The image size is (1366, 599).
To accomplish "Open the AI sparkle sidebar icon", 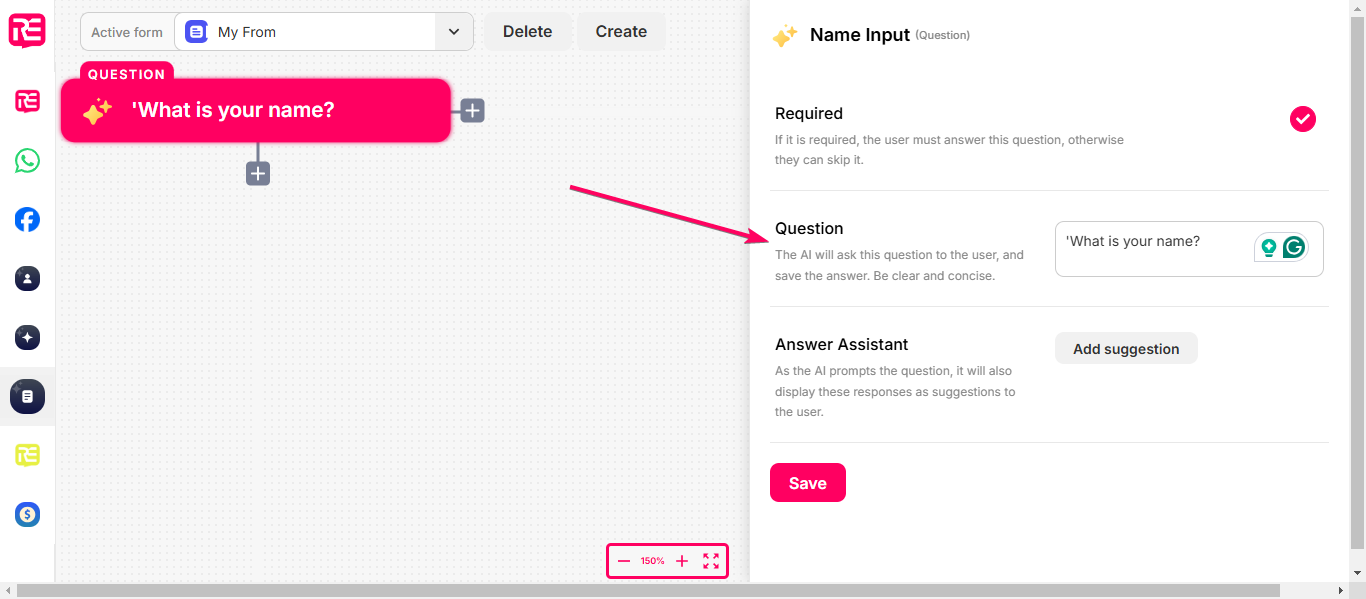I will [27, 338].
